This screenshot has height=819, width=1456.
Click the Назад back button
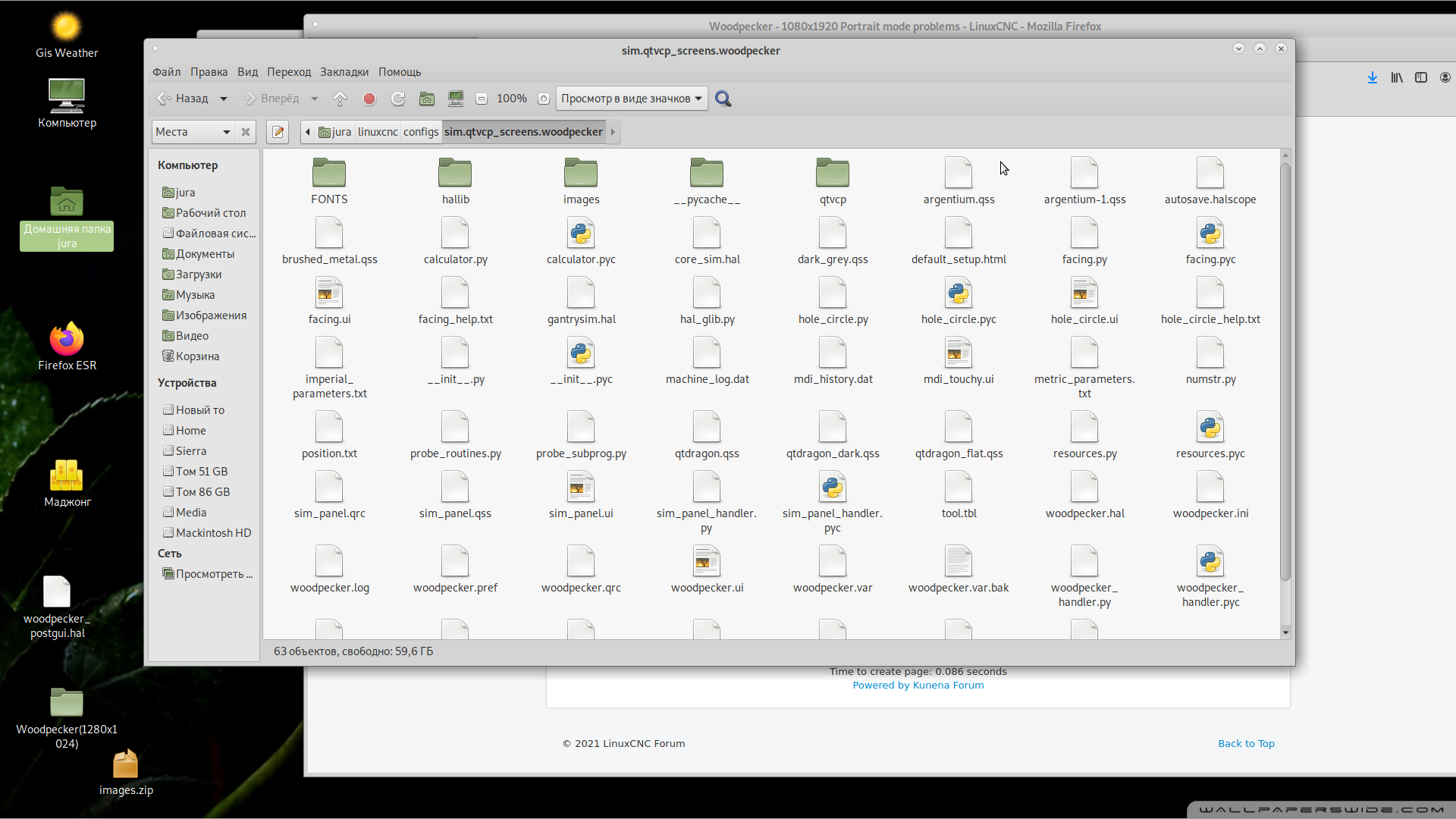point(183,99)
